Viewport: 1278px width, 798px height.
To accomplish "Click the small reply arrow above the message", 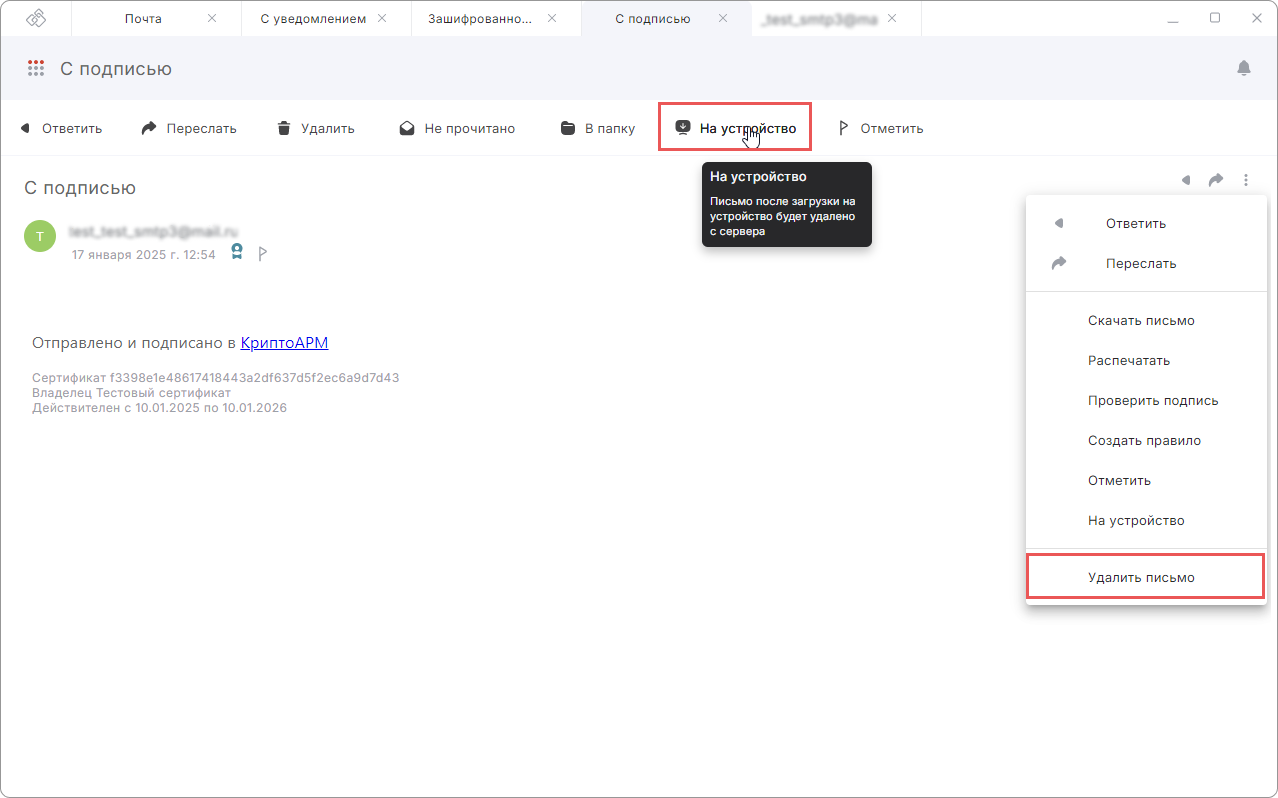I will pos(1186,180).
